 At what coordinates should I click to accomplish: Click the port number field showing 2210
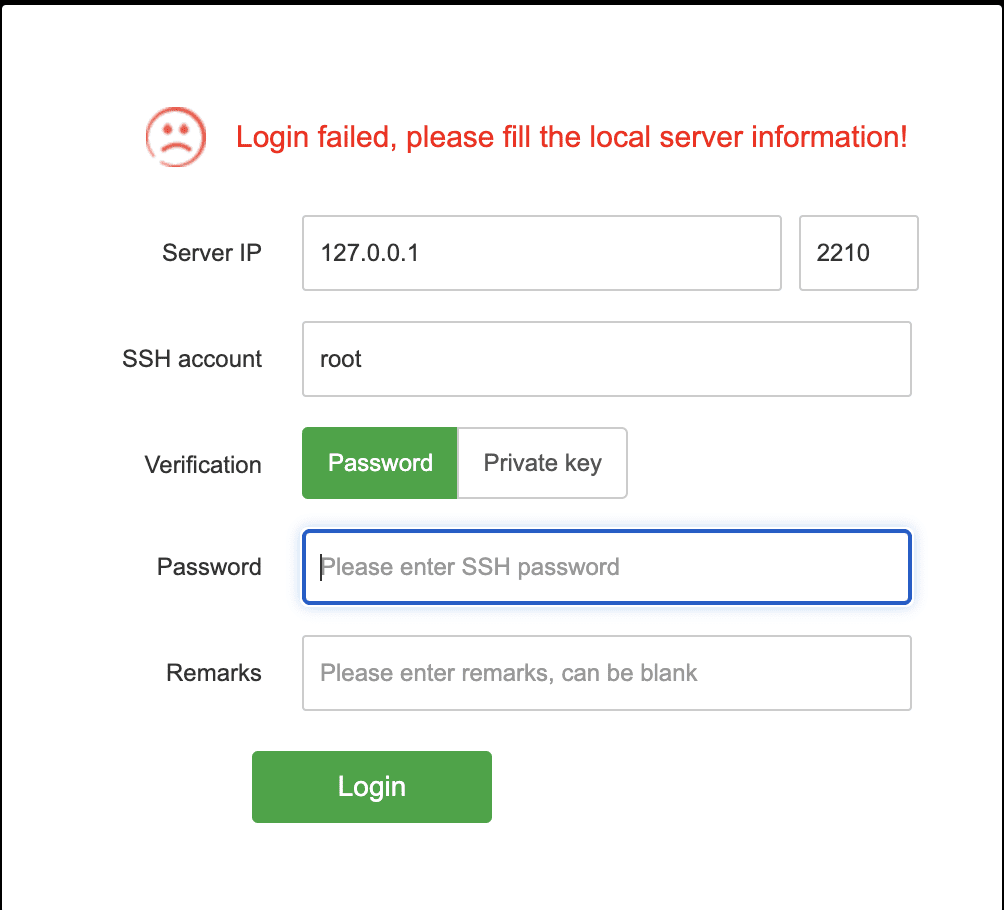tap(857, 253)
